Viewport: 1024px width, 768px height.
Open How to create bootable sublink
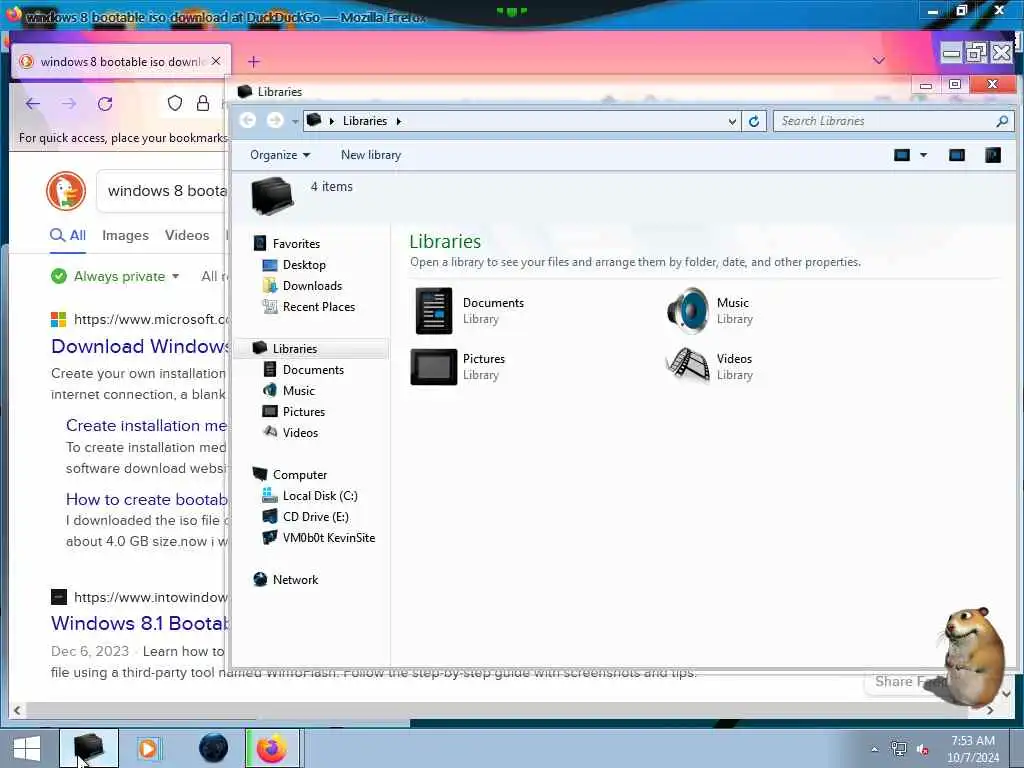pos(146,499)
